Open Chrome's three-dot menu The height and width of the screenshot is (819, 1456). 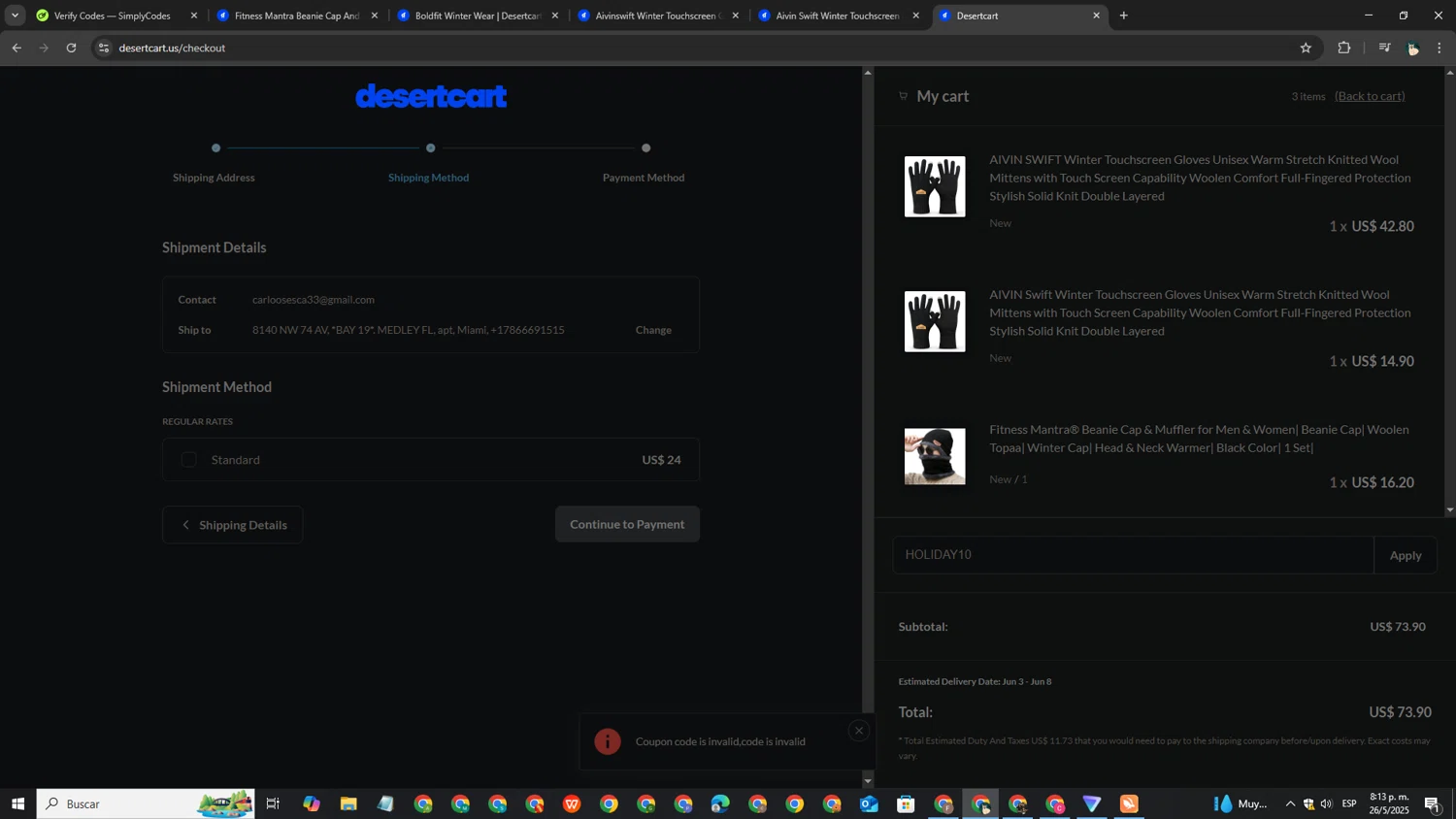point(1439,48)
